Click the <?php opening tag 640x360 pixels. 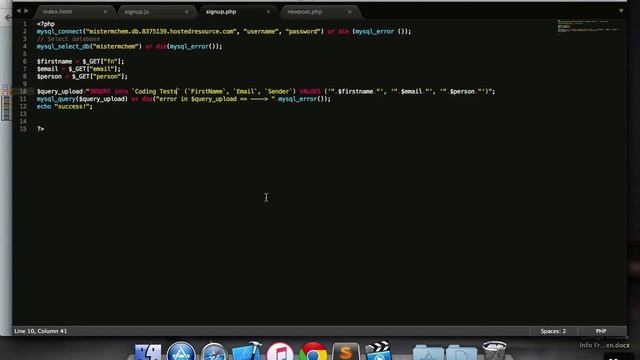coord(46,24)
